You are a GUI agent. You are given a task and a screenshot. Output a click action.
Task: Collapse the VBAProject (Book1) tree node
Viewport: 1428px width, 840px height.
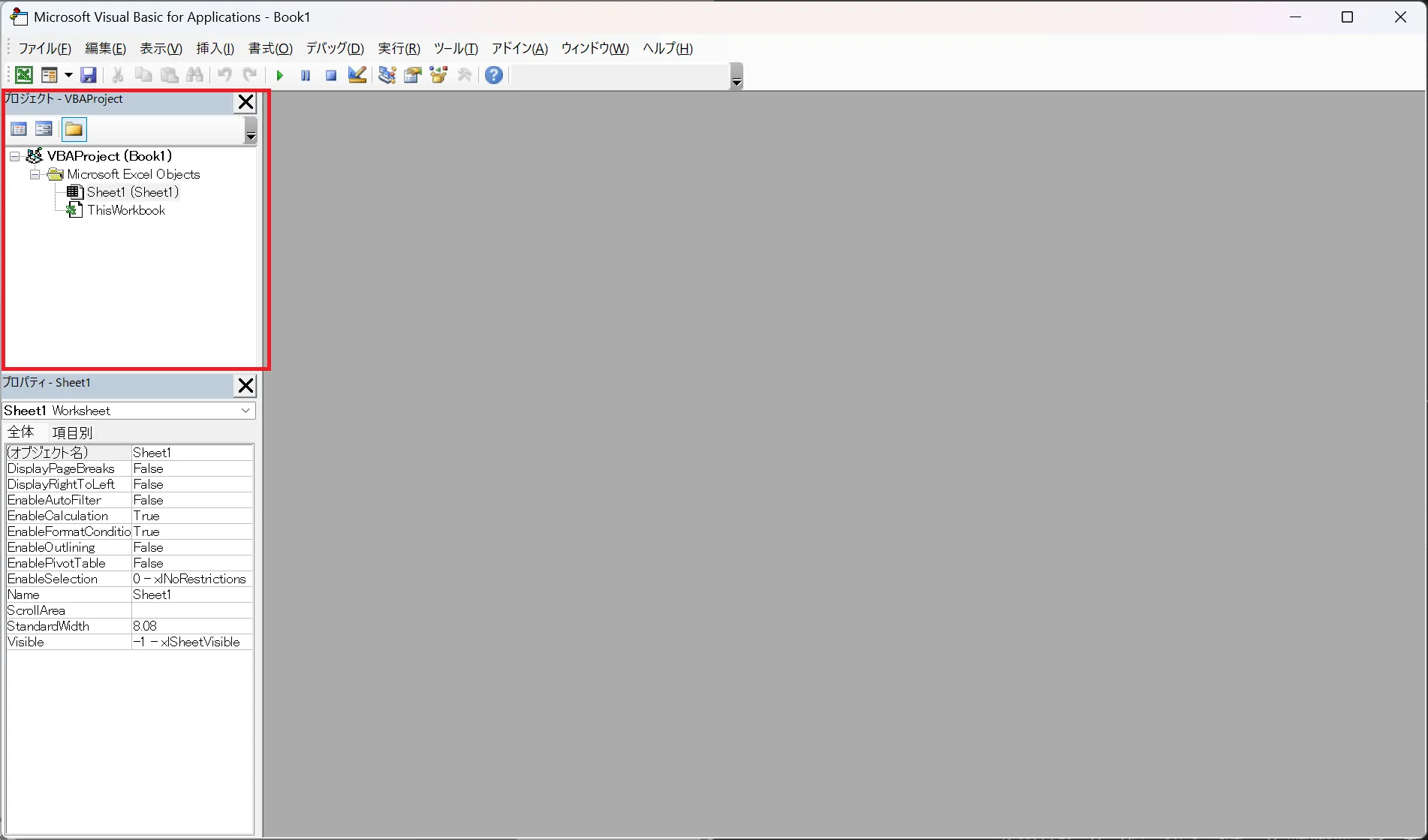14,156
